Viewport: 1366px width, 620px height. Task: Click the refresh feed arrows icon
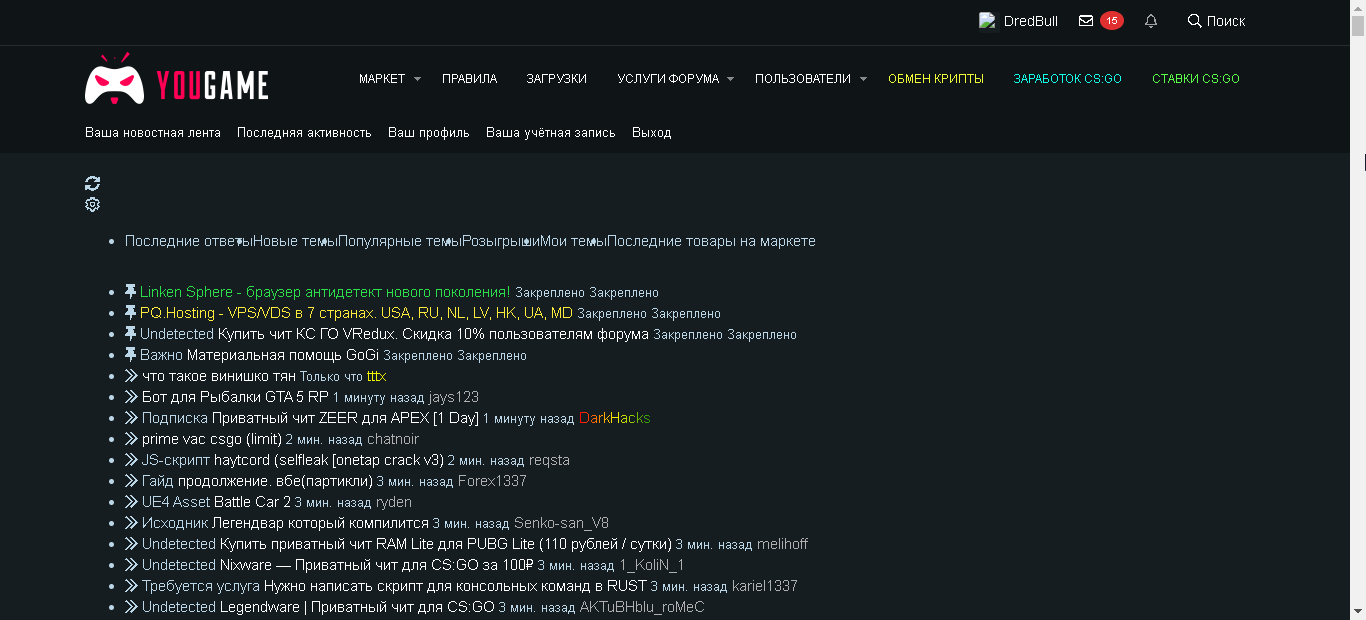[x=93, y=183]
